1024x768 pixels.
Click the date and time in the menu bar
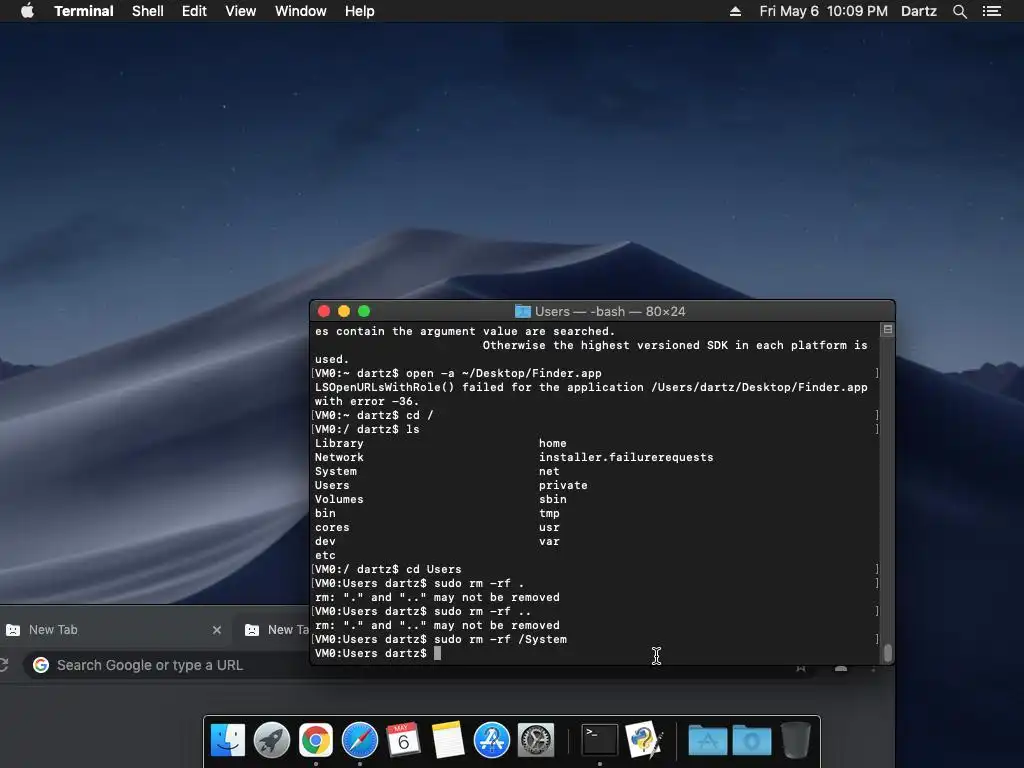click(x=824, y=11)
